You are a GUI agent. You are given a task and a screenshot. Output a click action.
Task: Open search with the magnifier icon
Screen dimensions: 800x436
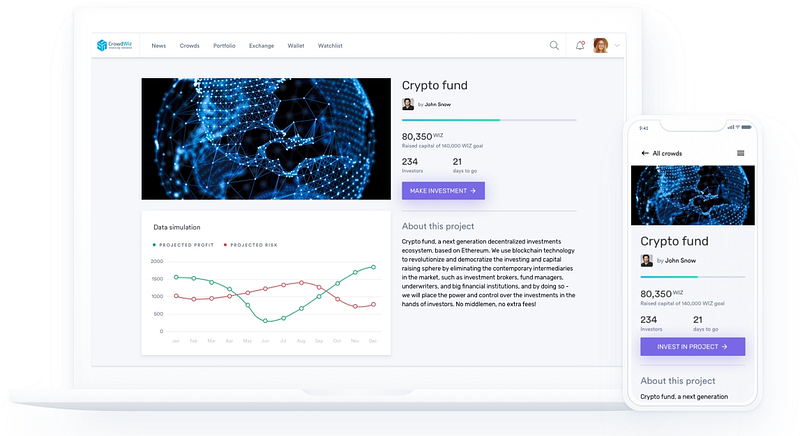554,45
